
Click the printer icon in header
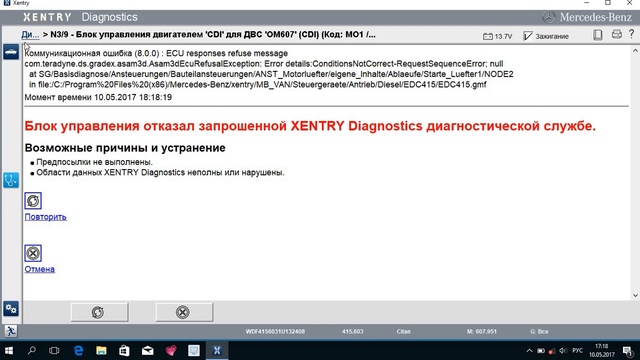617,34
